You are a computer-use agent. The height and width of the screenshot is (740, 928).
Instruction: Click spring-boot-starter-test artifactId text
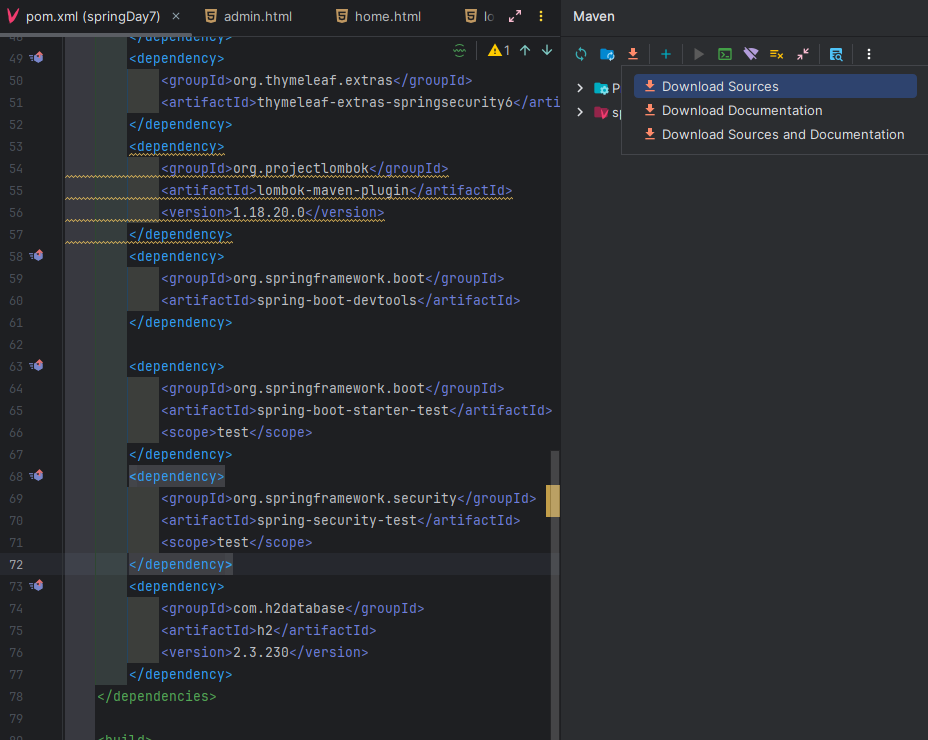(x=353, y=411)
